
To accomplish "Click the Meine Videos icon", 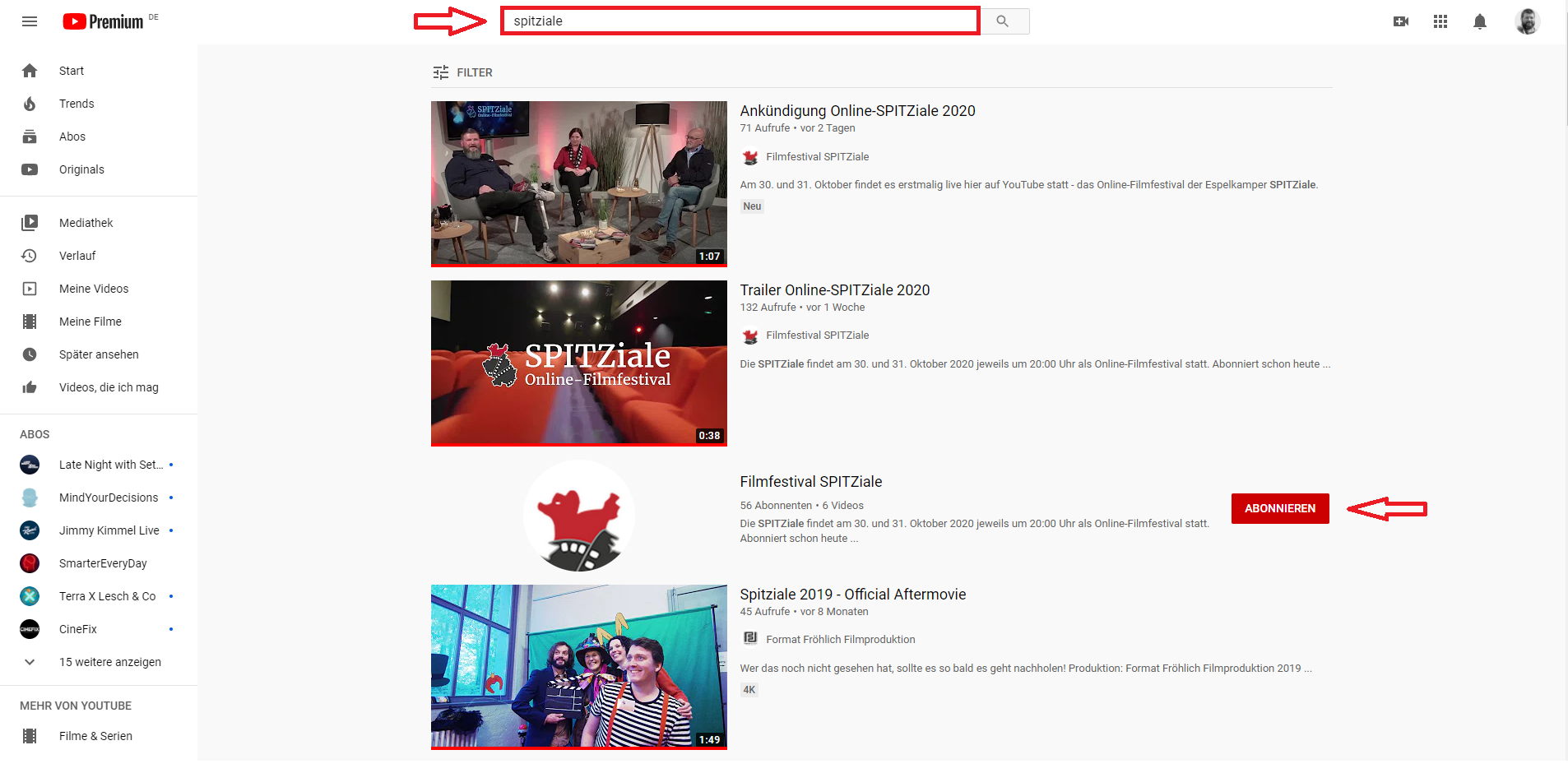I will point(30,289).
